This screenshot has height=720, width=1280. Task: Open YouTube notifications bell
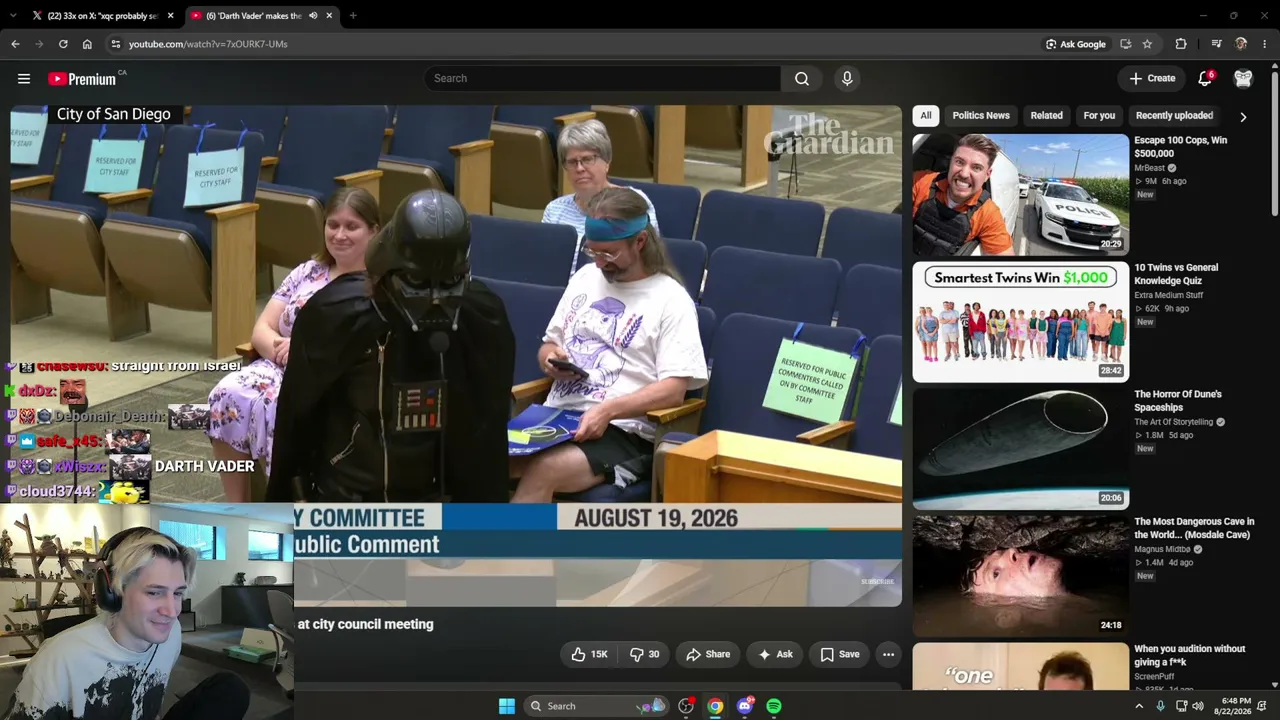(1205, 78)
